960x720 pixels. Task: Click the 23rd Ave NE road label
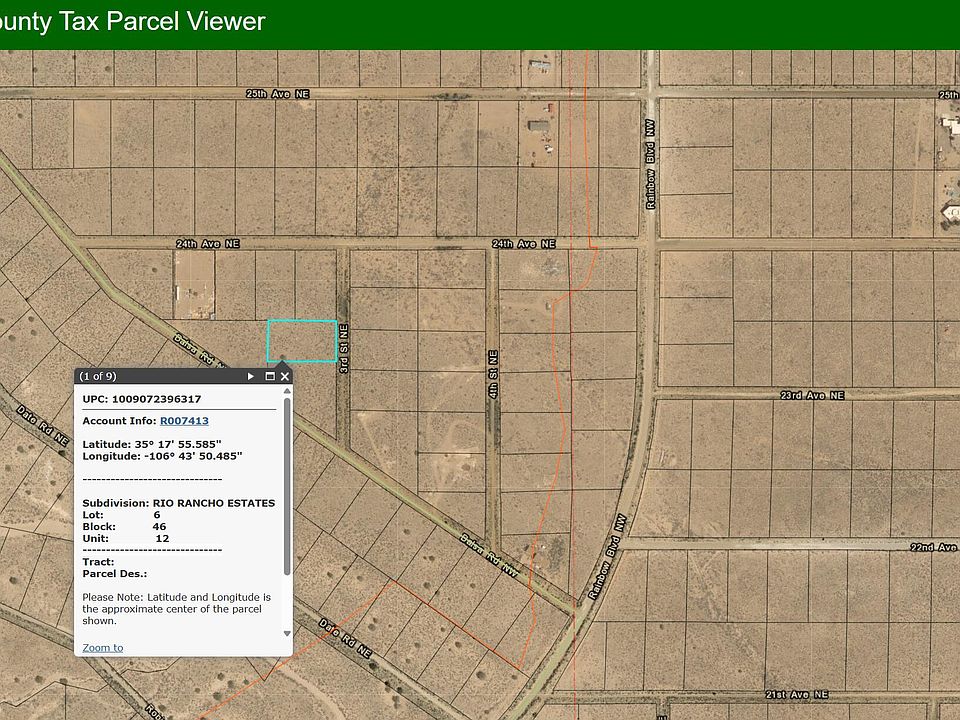(812, 396)
